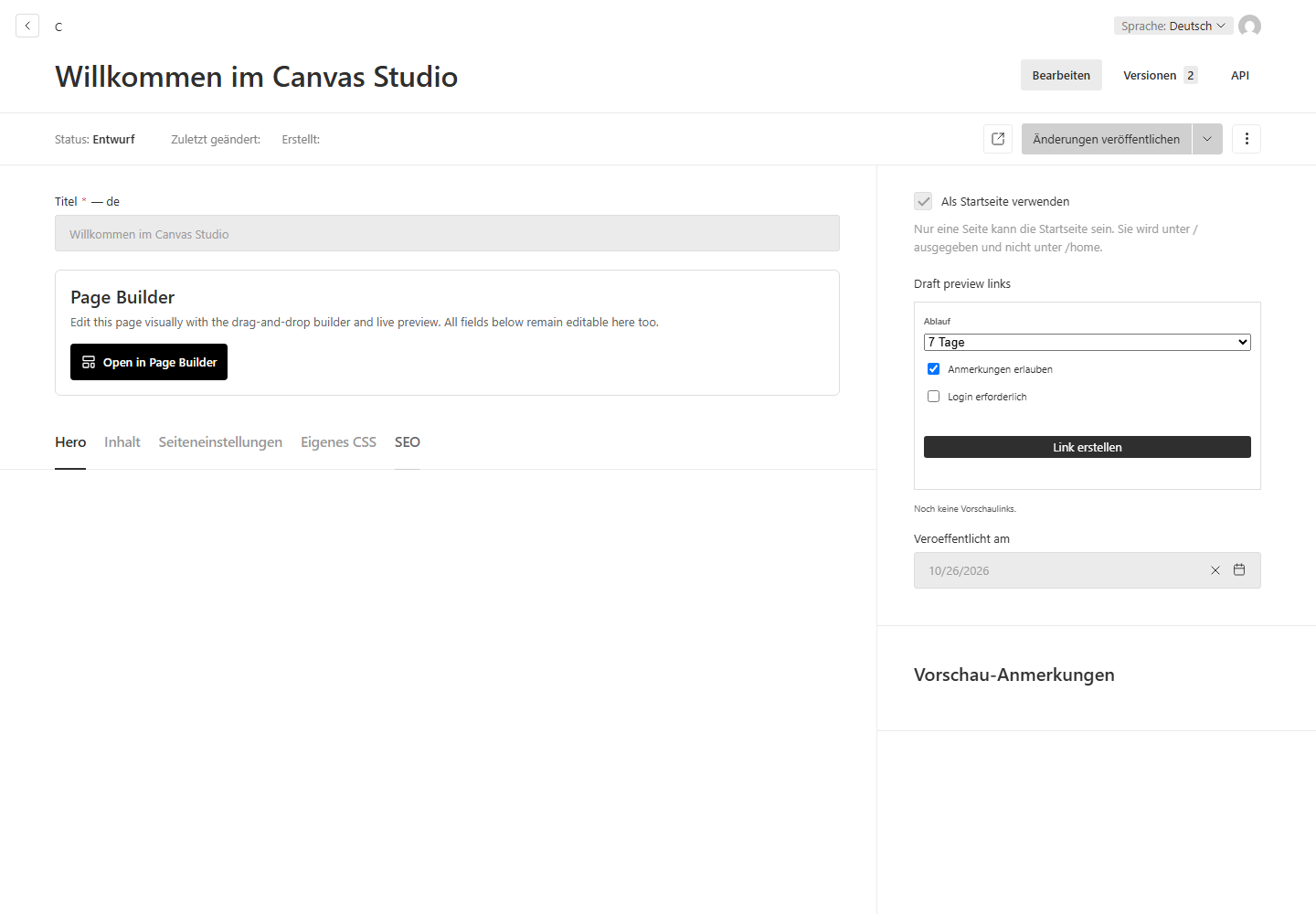Expand the publish options dropdown arrow
Viewport: 1316px width, 914px height.
[x=1207, y=139]
